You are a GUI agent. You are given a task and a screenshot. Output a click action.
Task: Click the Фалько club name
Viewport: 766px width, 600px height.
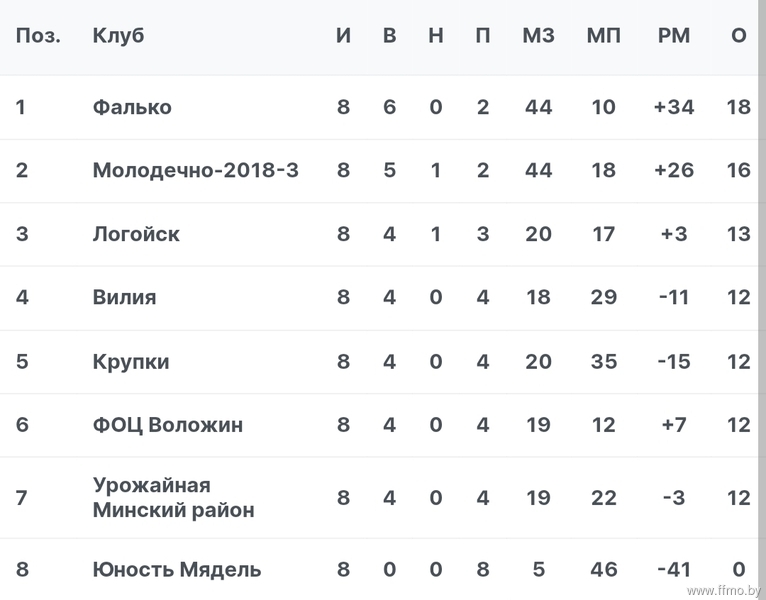tap(132, 107)
